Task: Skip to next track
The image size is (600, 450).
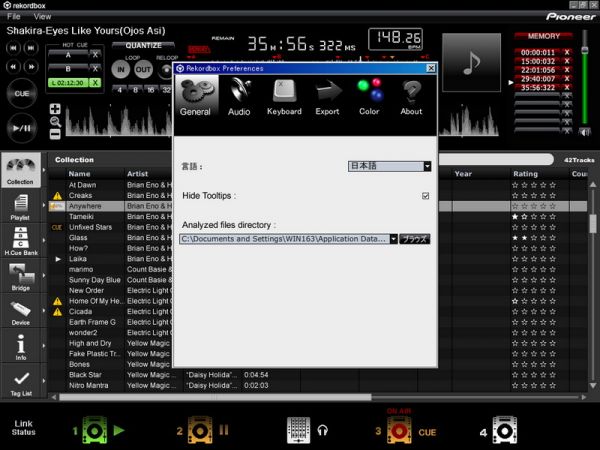Action: pos(31,48)
